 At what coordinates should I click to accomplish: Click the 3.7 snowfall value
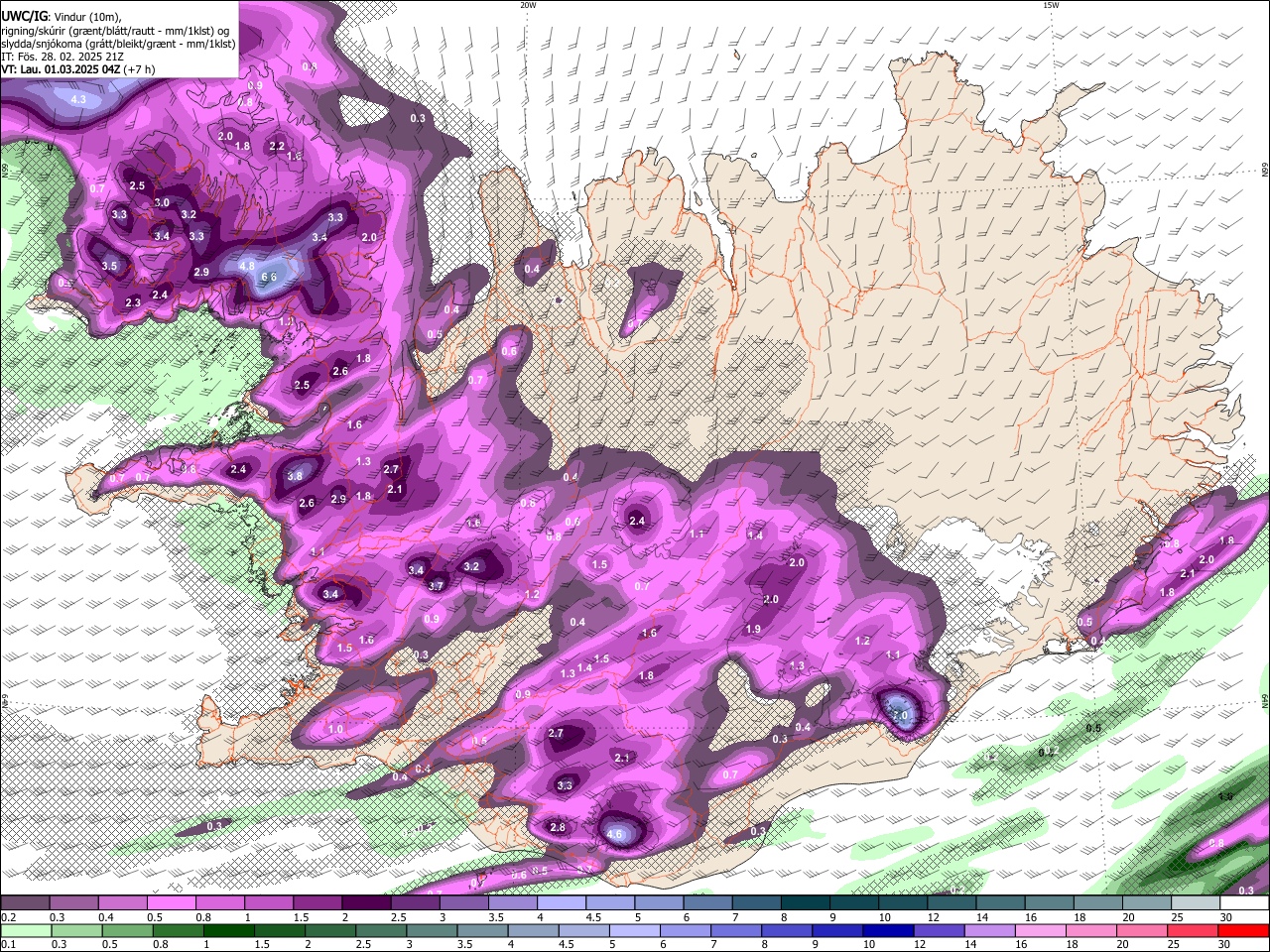[436, 586]
